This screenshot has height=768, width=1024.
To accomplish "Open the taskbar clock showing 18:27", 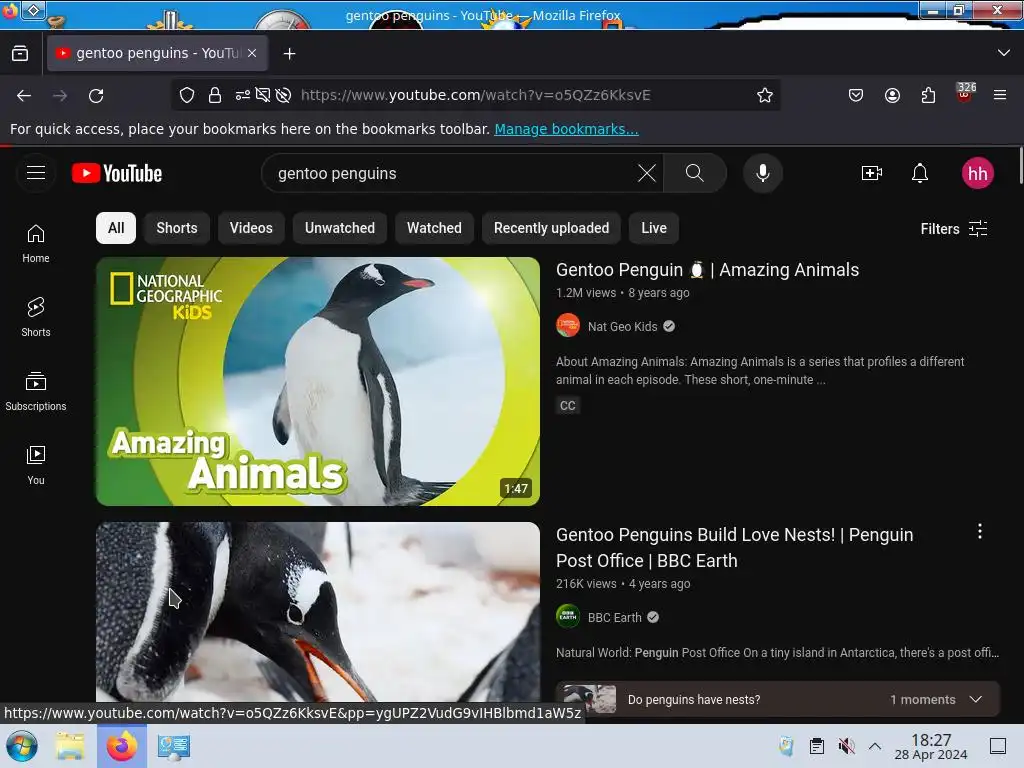I will click(x=931, y=746).
